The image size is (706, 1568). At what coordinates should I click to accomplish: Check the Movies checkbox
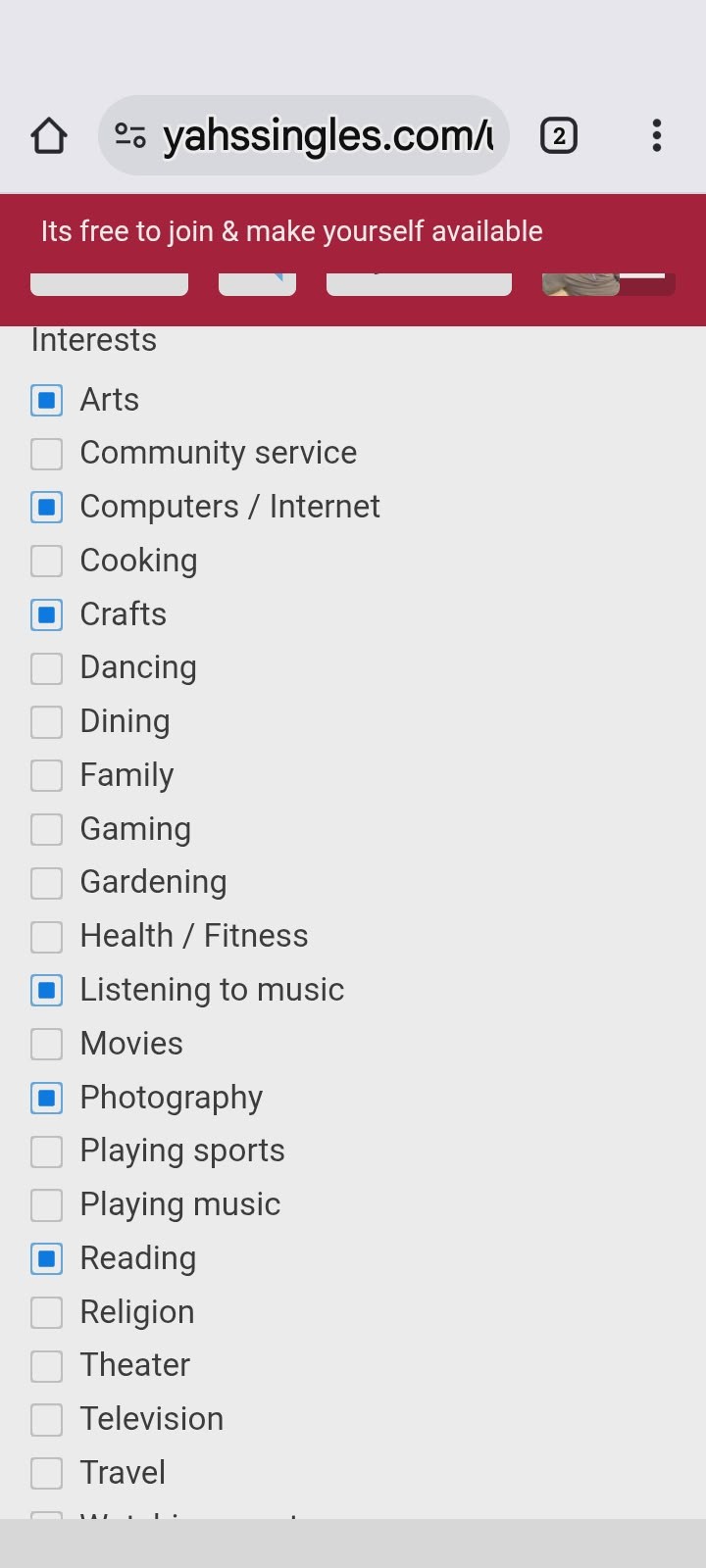[47, 1044]
